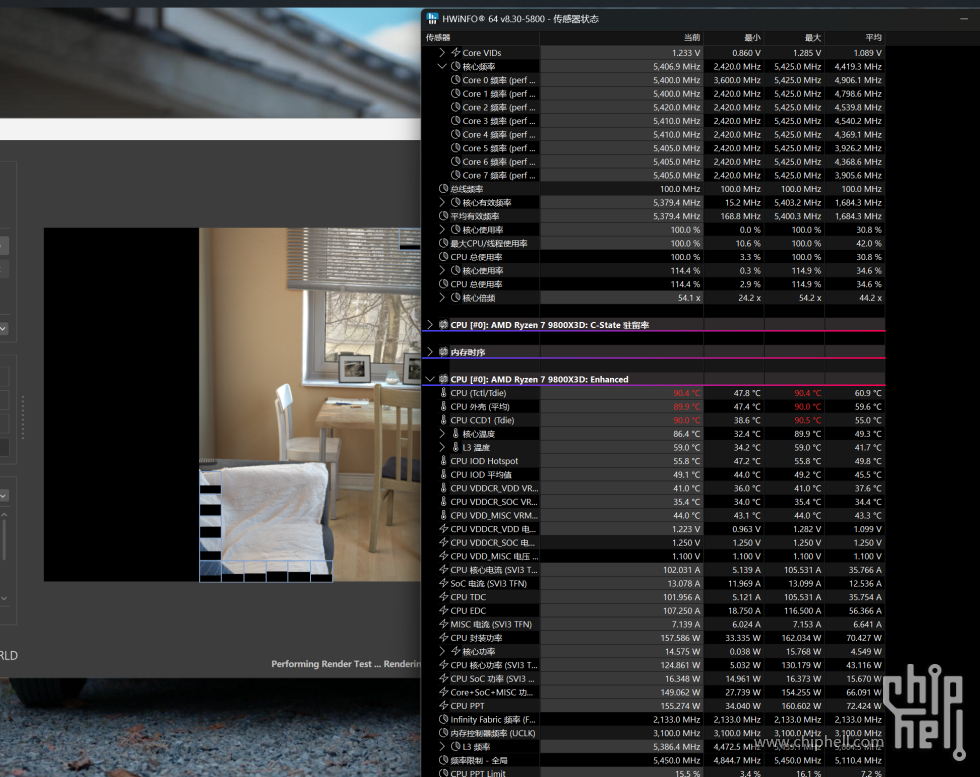Image resolution: width=980 pixels, height=777 pixels.
Task: Expand the Core VIDs group
Action: tap(442, 53)
